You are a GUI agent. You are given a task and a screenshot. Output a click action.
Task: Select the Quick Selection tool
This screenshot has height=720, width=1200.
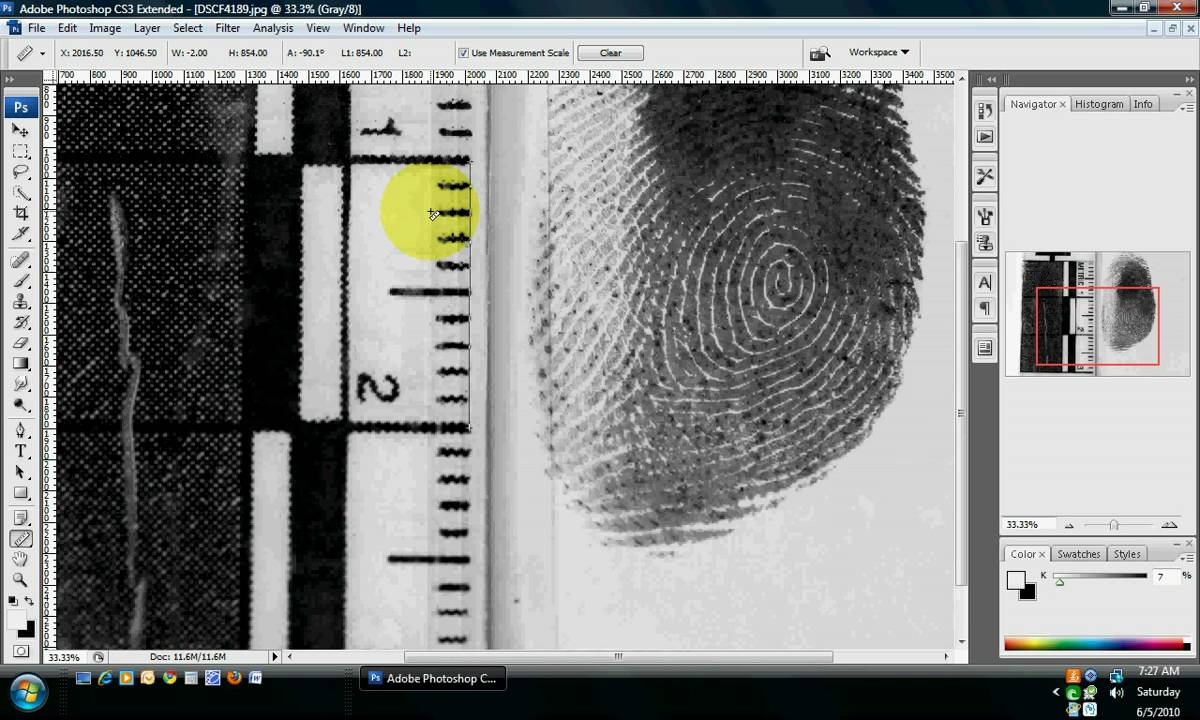coord(20,192)
